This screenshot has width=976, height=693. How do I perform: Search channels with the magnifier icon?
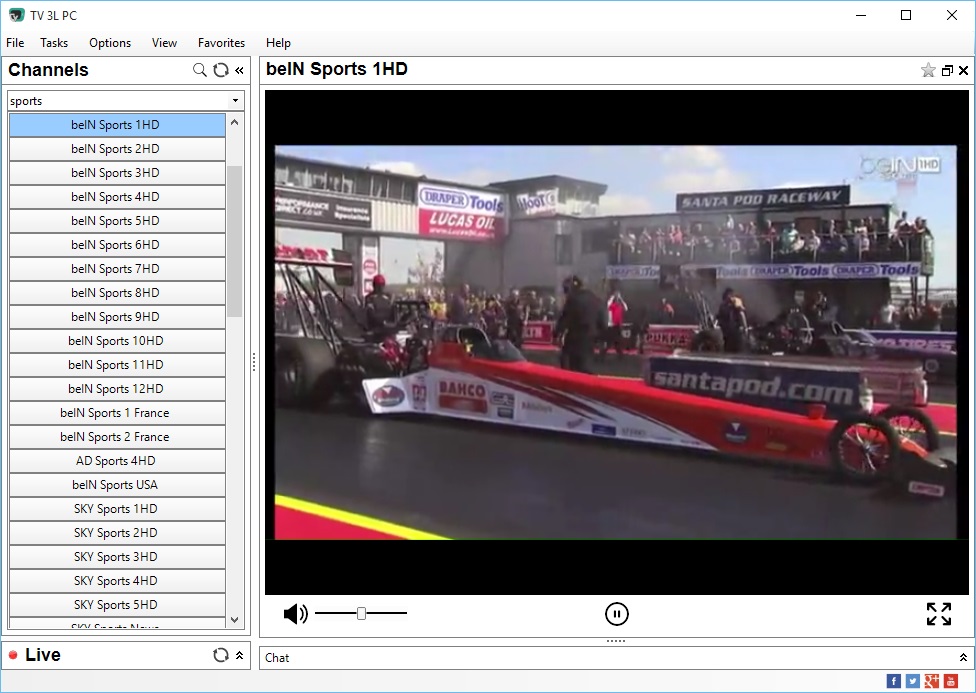pyautogui.click(x=199, y=70)
